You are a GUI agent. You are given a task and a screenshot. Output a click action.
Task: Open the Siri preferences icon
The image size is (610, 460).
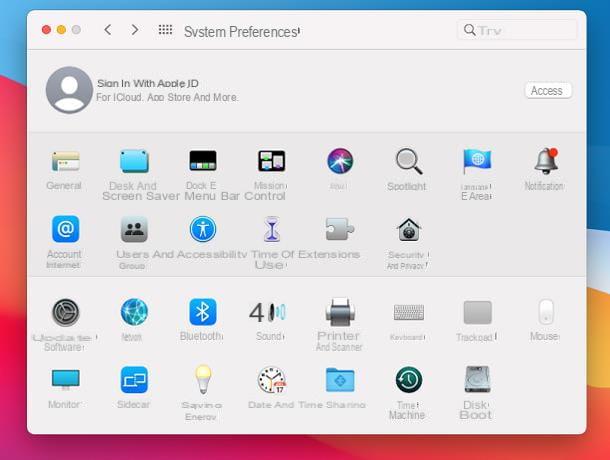click(x=340, y=161)
